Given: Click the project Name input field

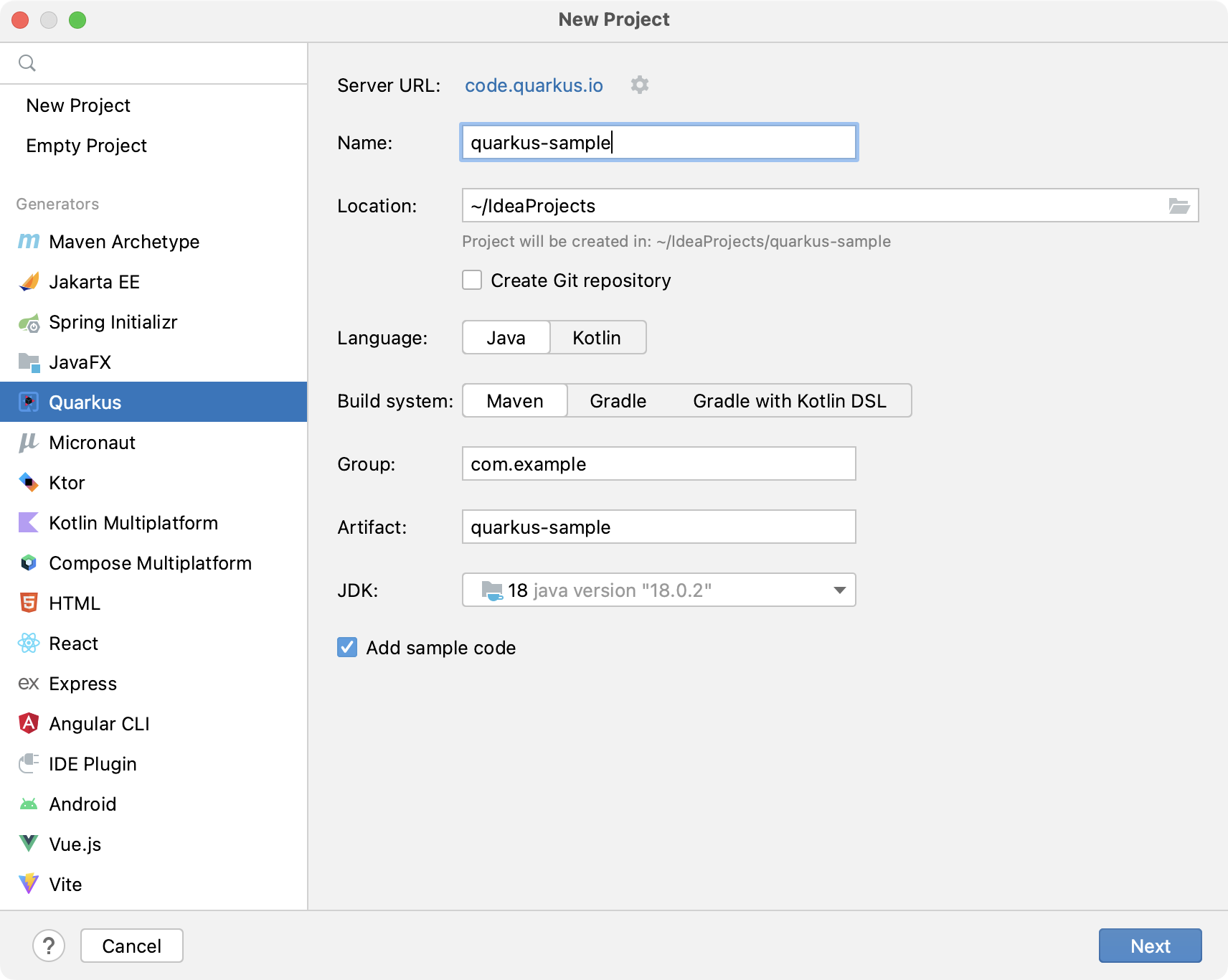Looking at the screenshot, I should tap(659, 142).
